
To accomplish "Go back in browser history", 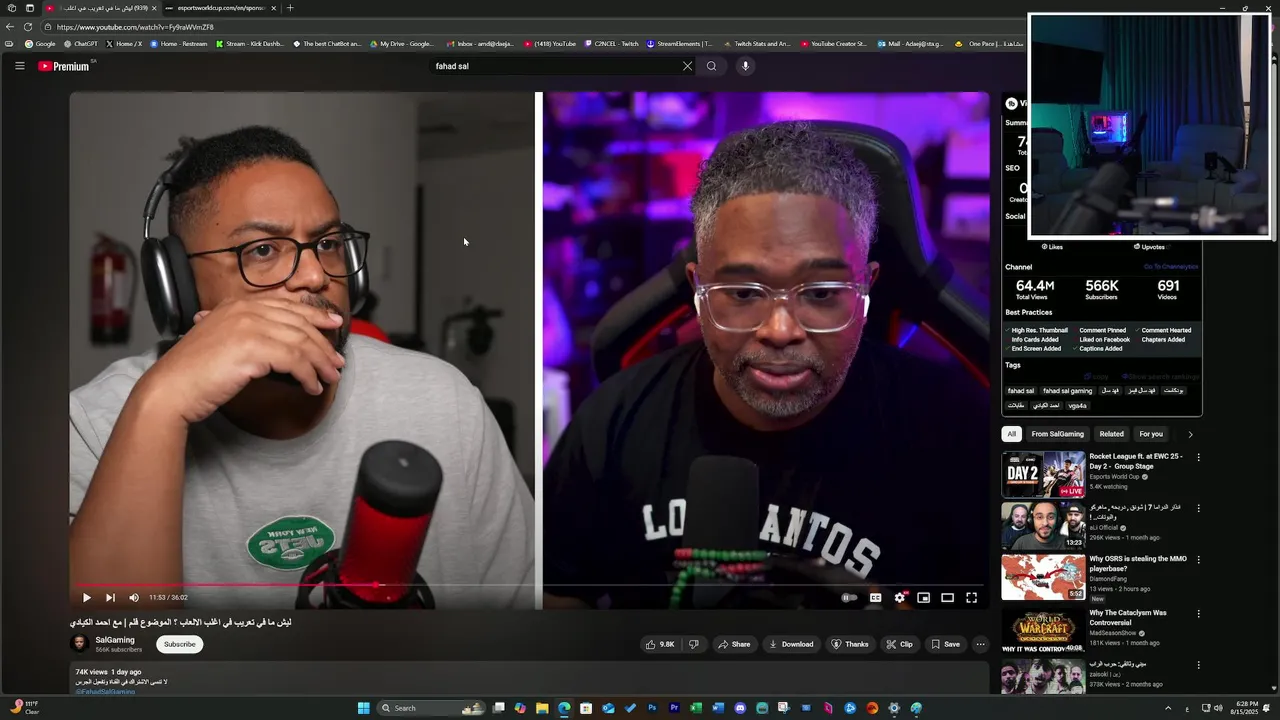I will click(10, 27).
